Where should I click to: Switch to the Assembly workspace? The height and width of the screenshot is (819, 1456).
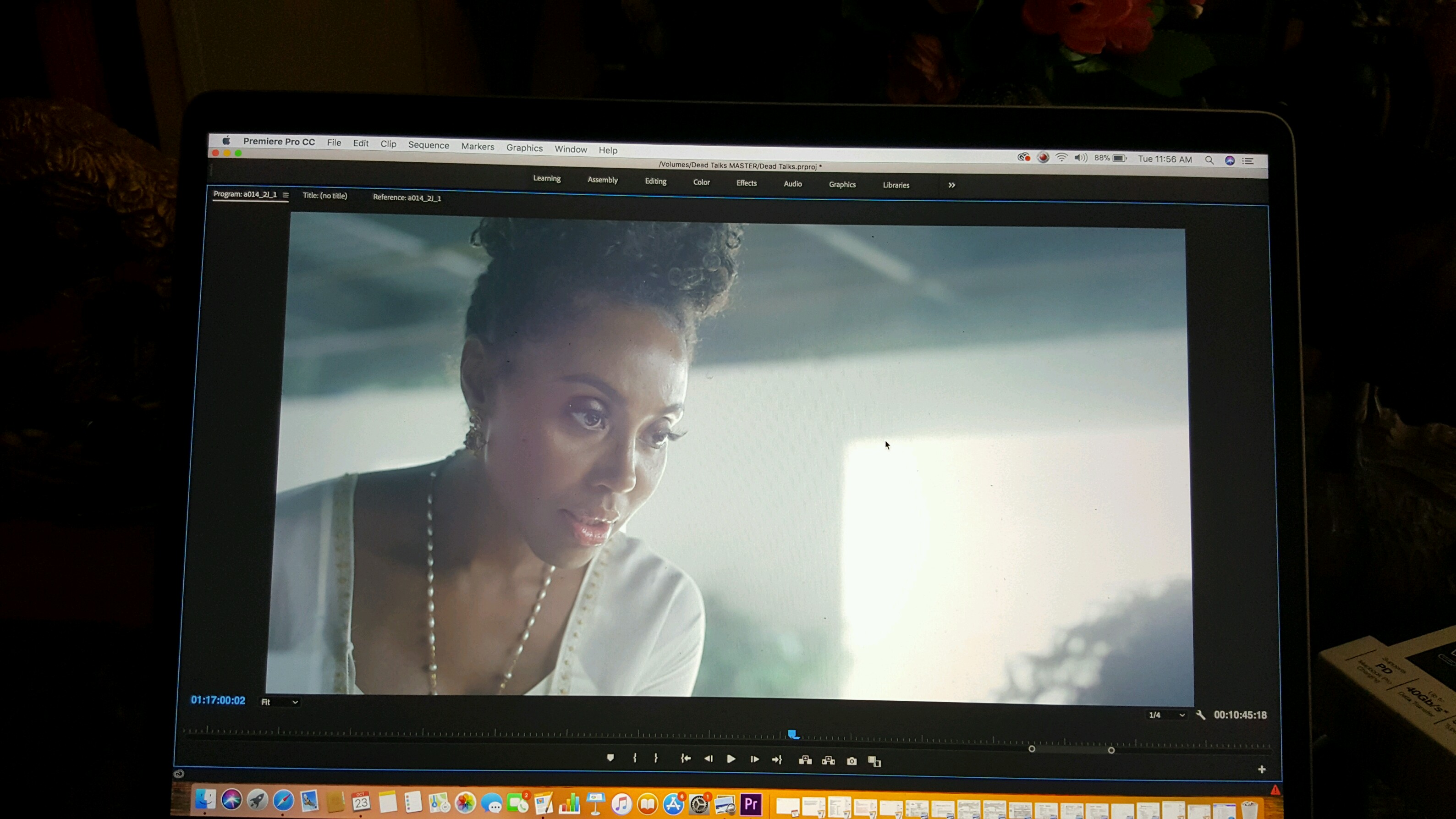click(x=603, y=180)
